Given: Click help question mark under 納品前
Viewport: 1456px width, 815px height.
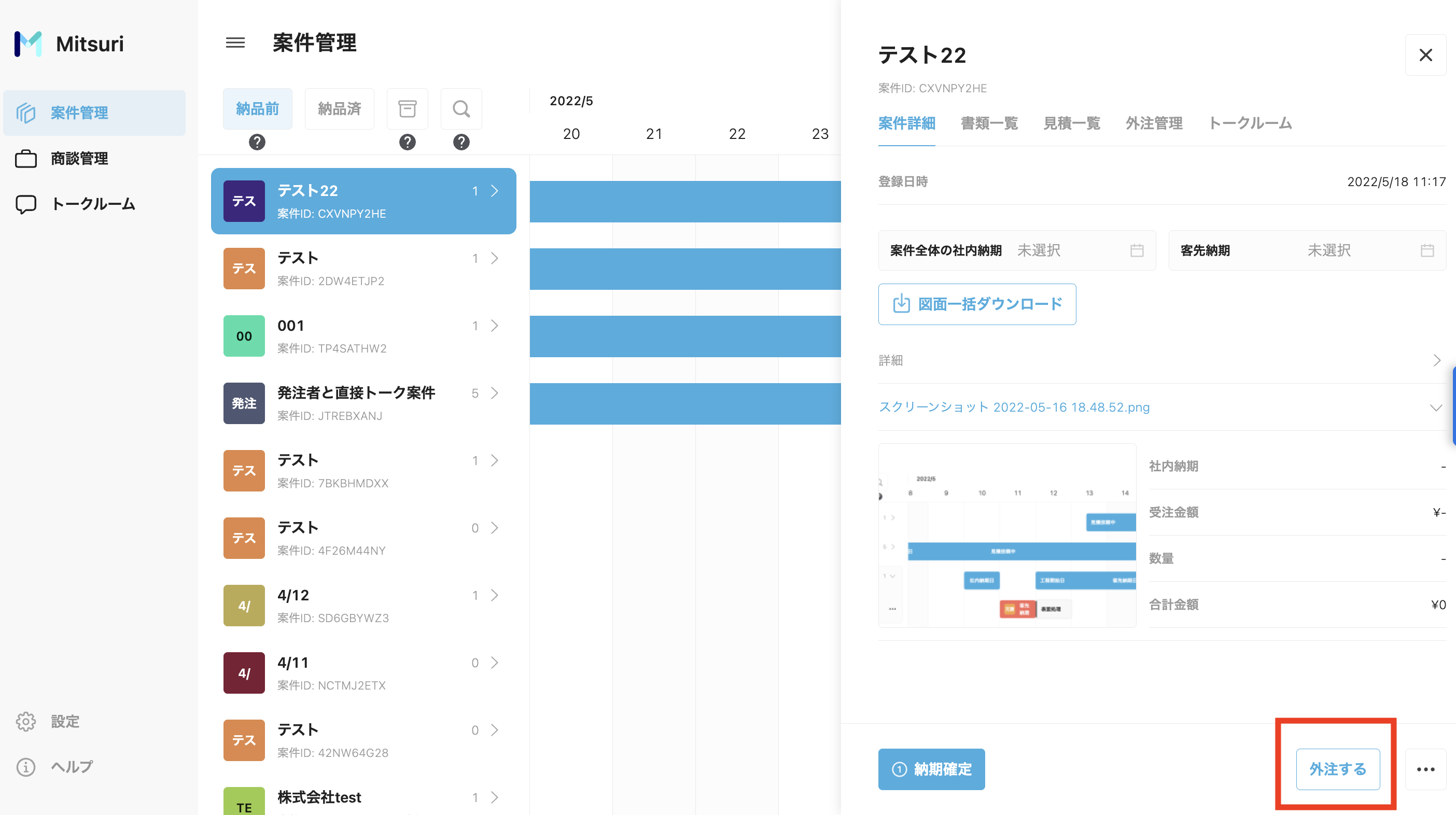Looking at the screenshot, I should [257, 142].
